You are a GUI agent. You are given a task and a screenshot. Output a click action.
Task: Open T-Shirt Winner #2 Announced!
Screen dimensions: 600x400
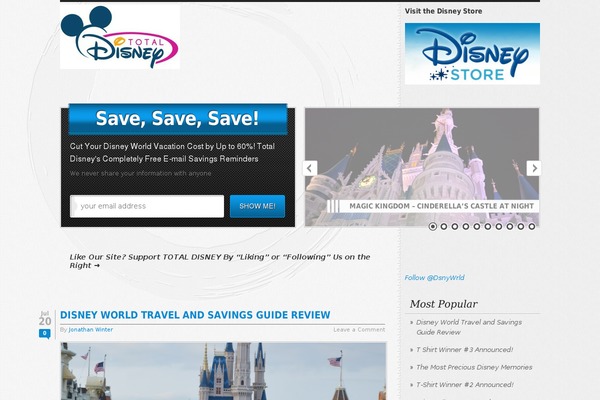tap(465, 385)
